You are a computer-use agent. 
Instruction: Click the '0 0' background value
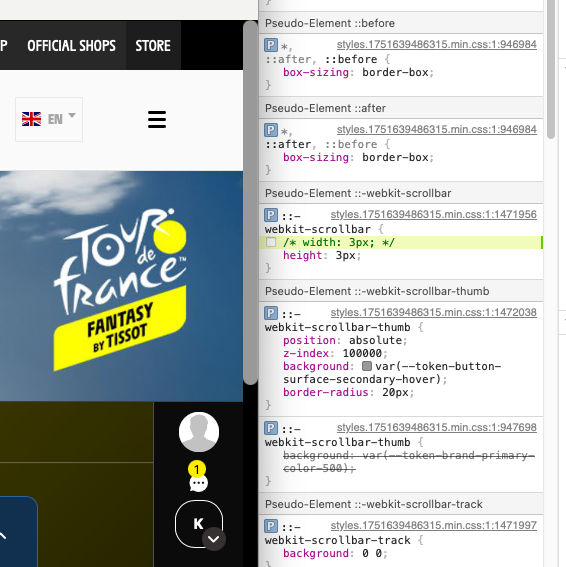[x=372, y=554]
